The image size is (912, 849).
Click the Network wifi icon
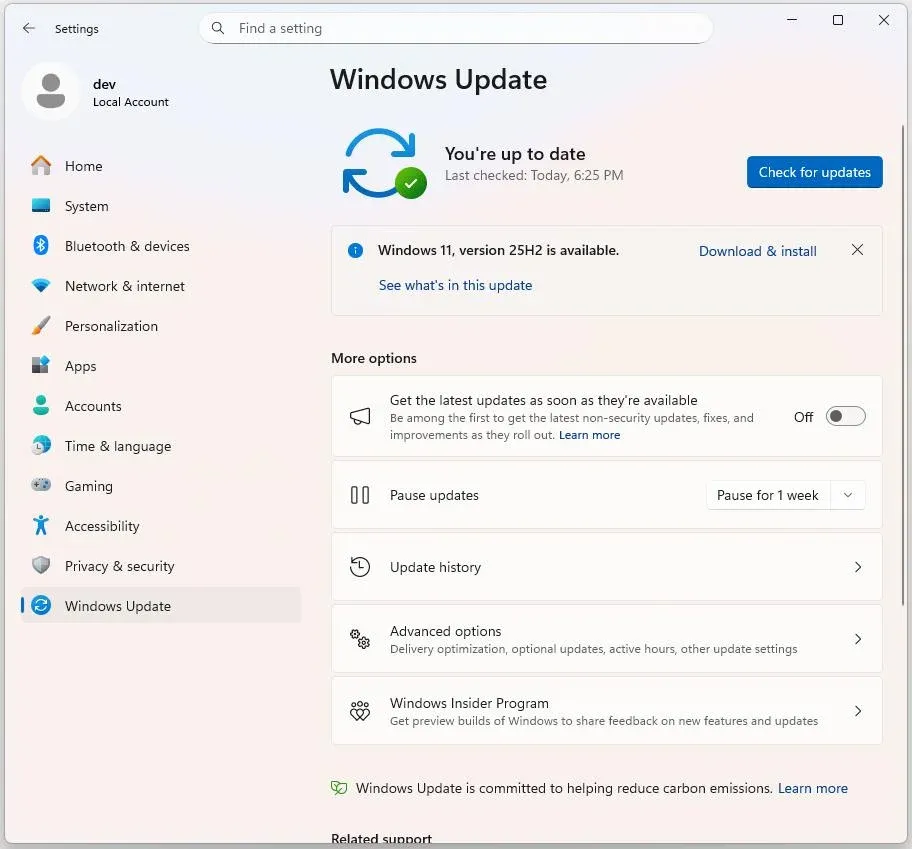[41, 286]
